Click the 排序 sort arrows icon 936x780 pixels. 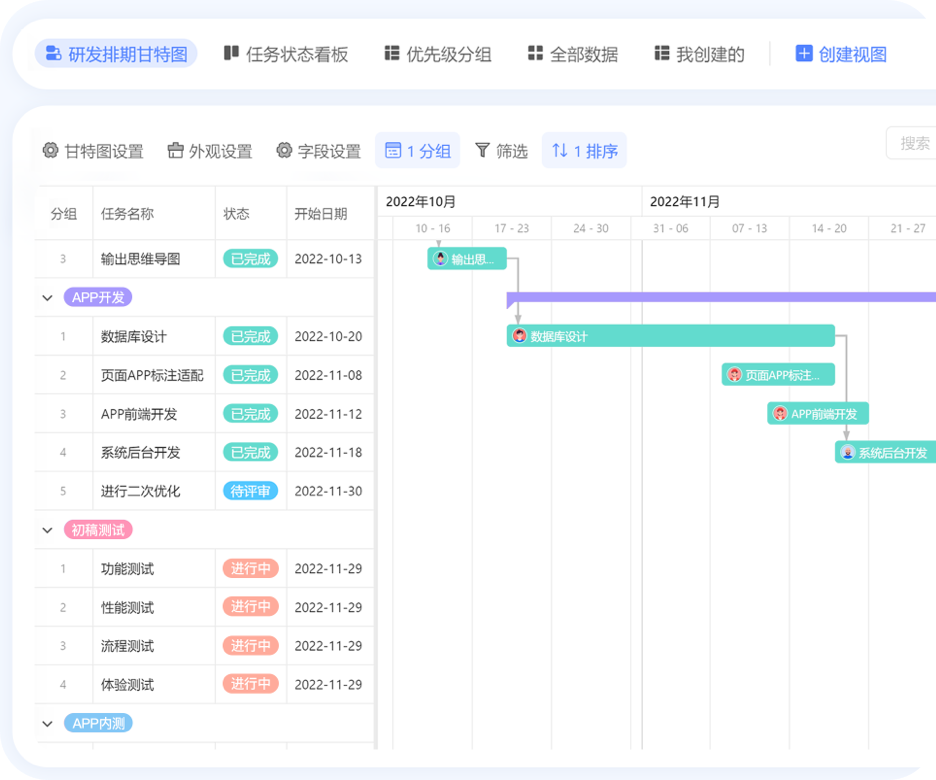pyautogui.click(x=560, y=151)
